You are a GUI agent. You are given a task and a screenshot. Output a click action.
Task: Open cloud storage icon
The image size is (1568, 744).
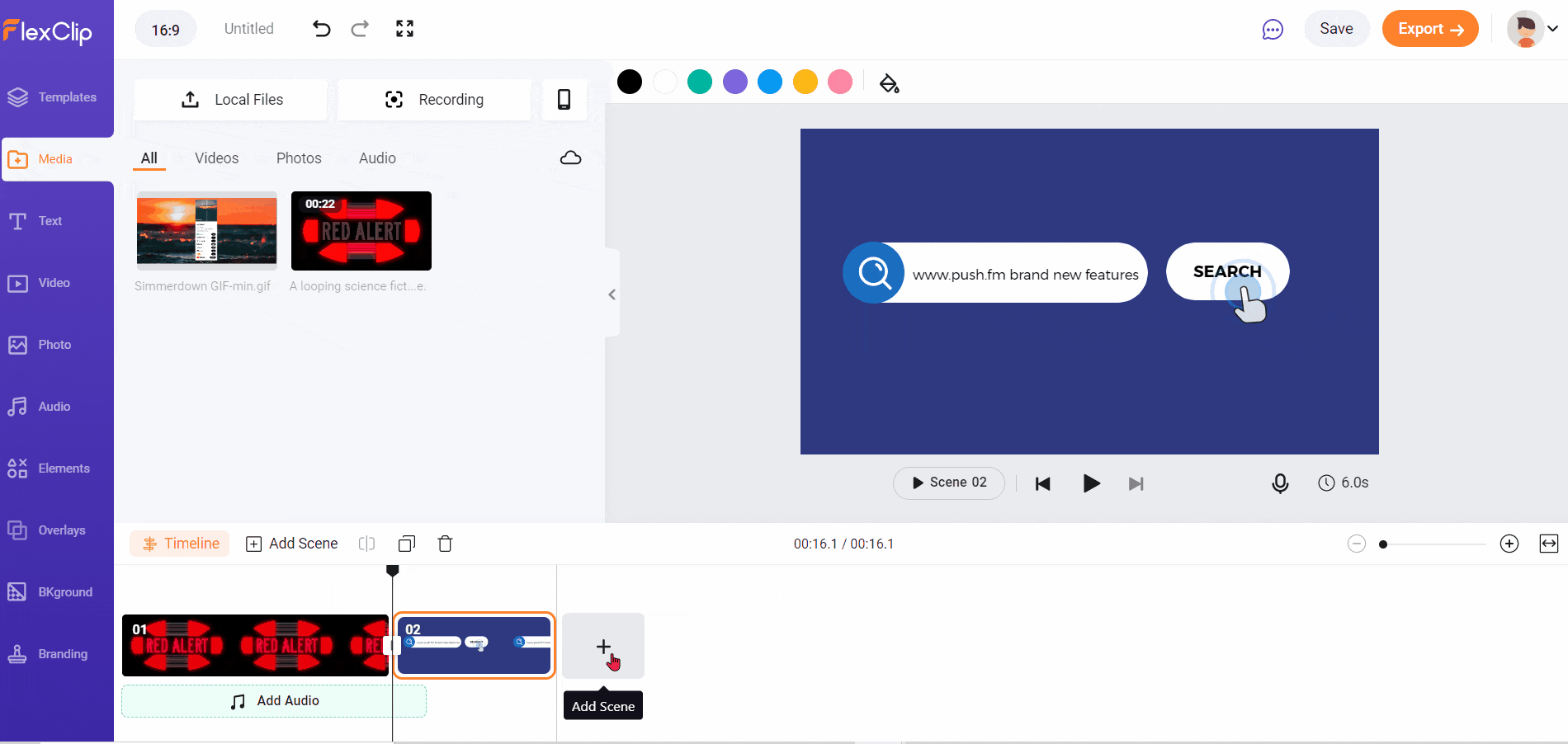click(x=571, y=158)
